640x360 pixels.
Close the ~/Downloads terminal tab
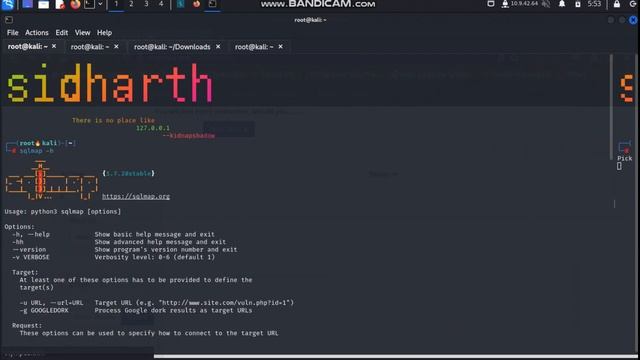218,47
